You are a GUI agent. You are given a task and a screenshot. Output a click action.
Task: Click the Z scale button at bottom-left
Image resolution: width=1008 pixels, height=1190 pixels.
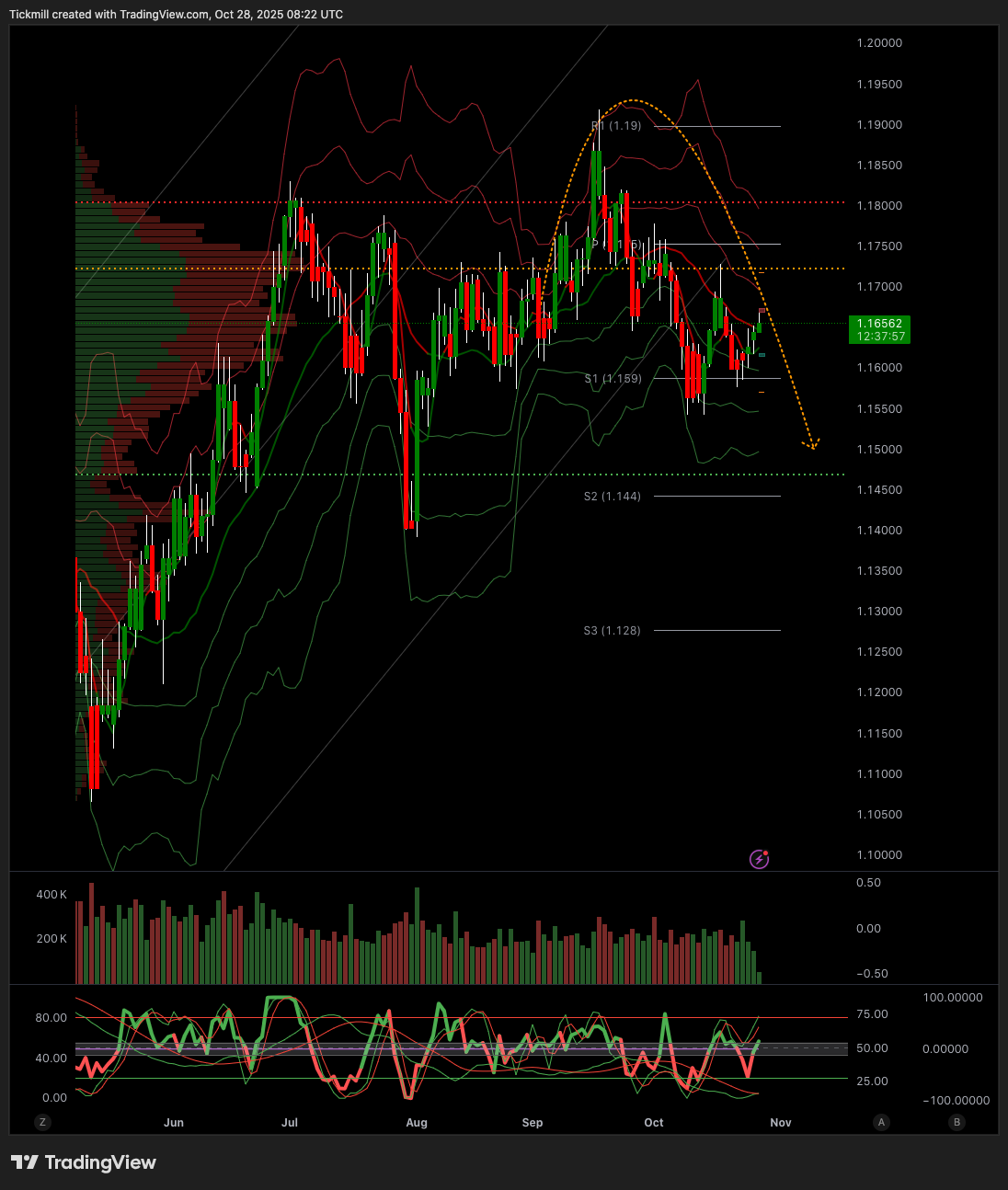[41, 1122]
